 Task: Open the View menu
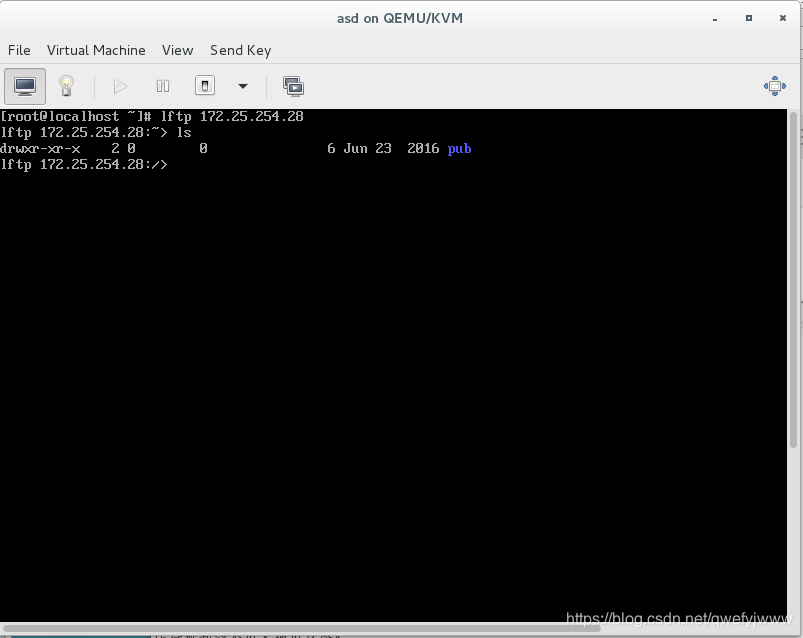[178, 50]
